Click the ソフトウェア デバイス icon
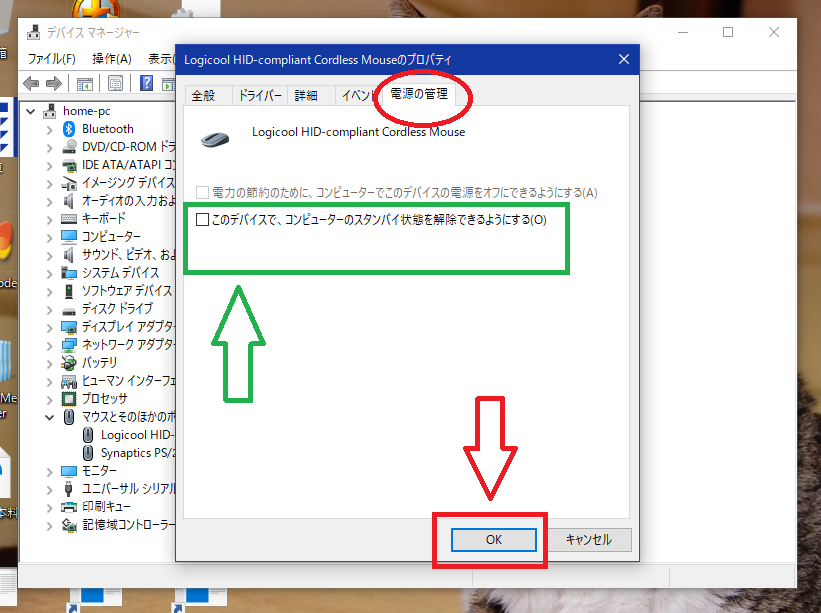The image size is (821, 613). pyautogui.click(x=69, y=291)
